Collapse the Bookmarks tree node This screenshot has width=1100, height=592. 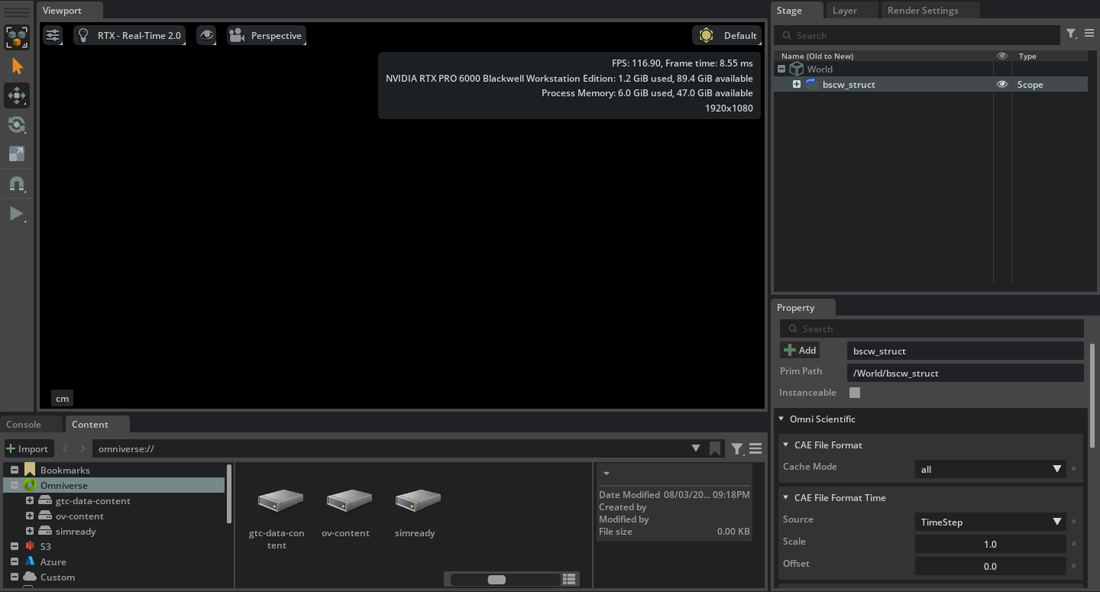15,470
